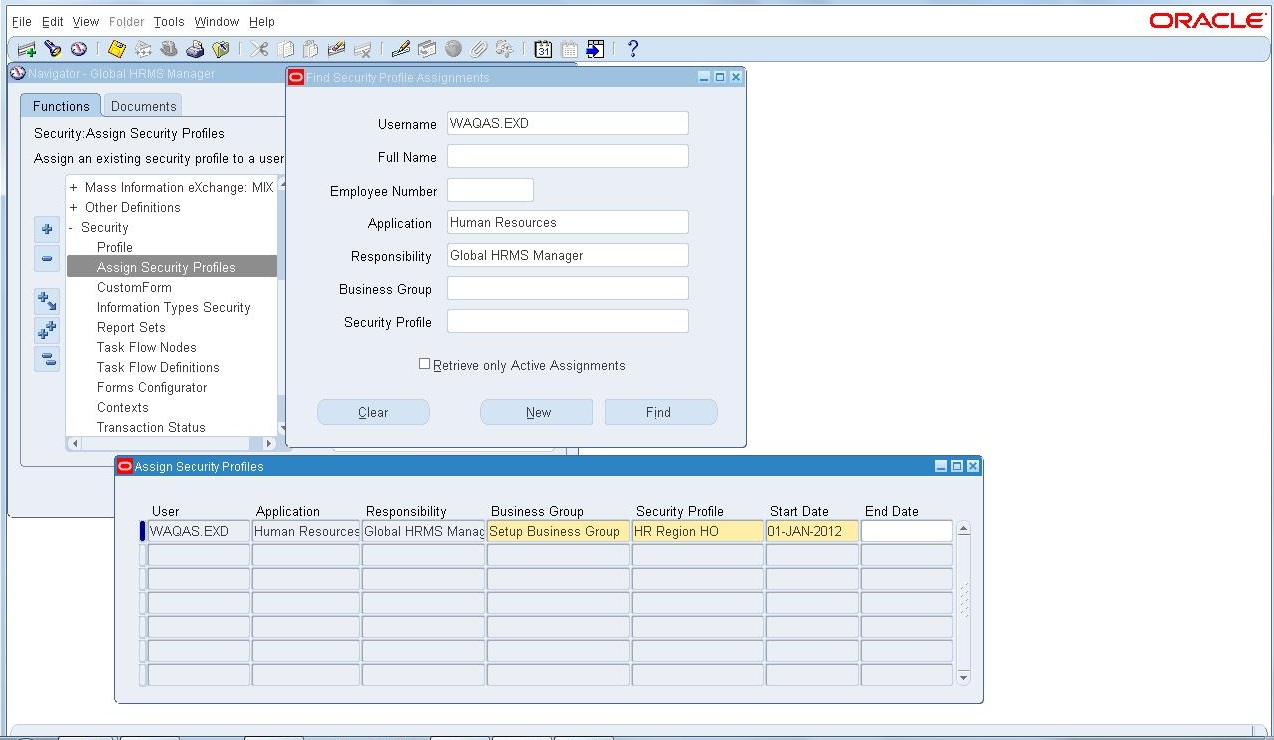Click the Navigator expand all double-plus button
This screenshot has height=740, width=1274.
click(x=47, y=330)
